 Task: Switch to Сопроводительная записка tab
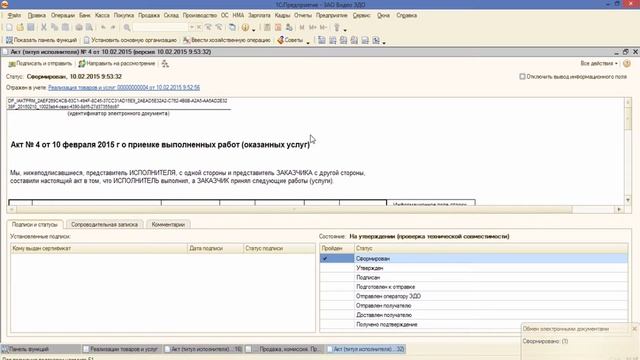coord(104,224)
